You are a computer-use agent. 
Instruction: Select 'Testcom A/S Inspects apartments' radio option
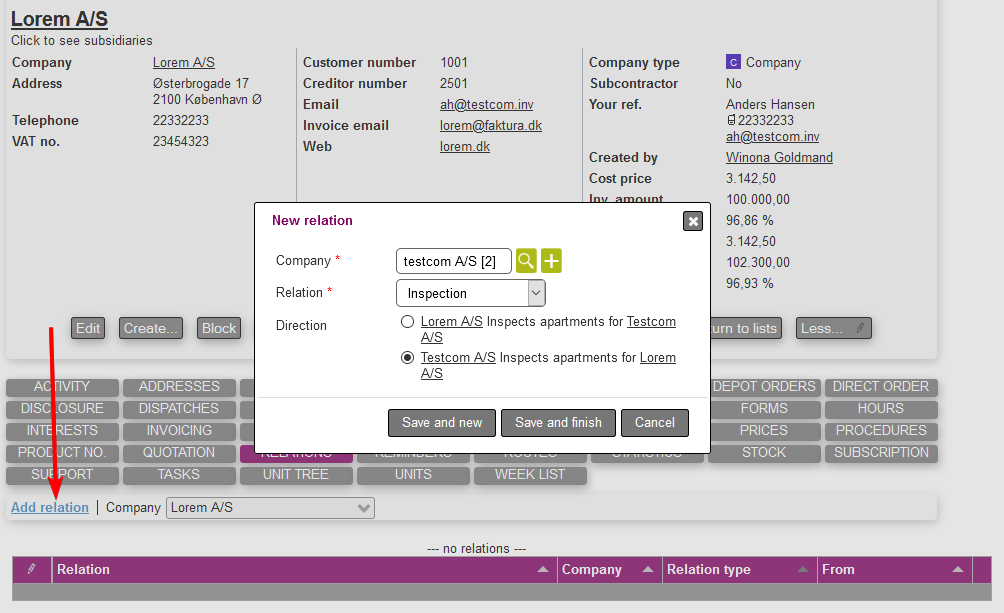click(x=407, y=358)
